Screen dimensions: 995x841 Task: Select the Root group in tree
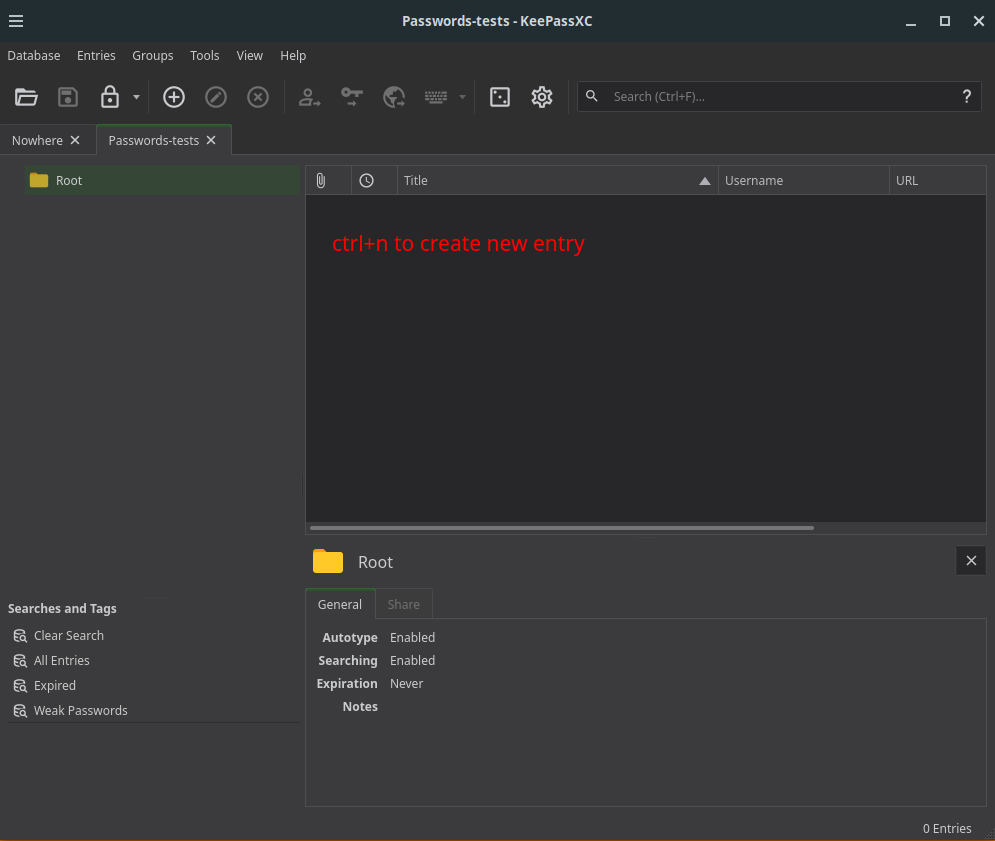(69, 181)
